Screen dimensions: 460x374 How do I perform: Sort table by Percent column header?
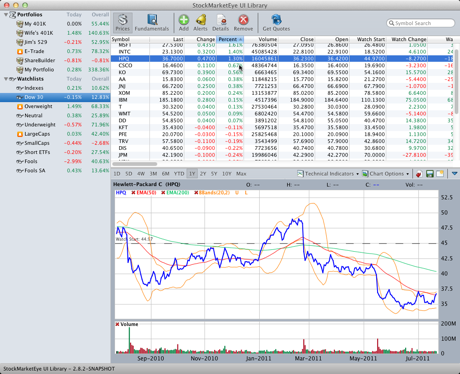pyautogui.click(x=230, y=39)
